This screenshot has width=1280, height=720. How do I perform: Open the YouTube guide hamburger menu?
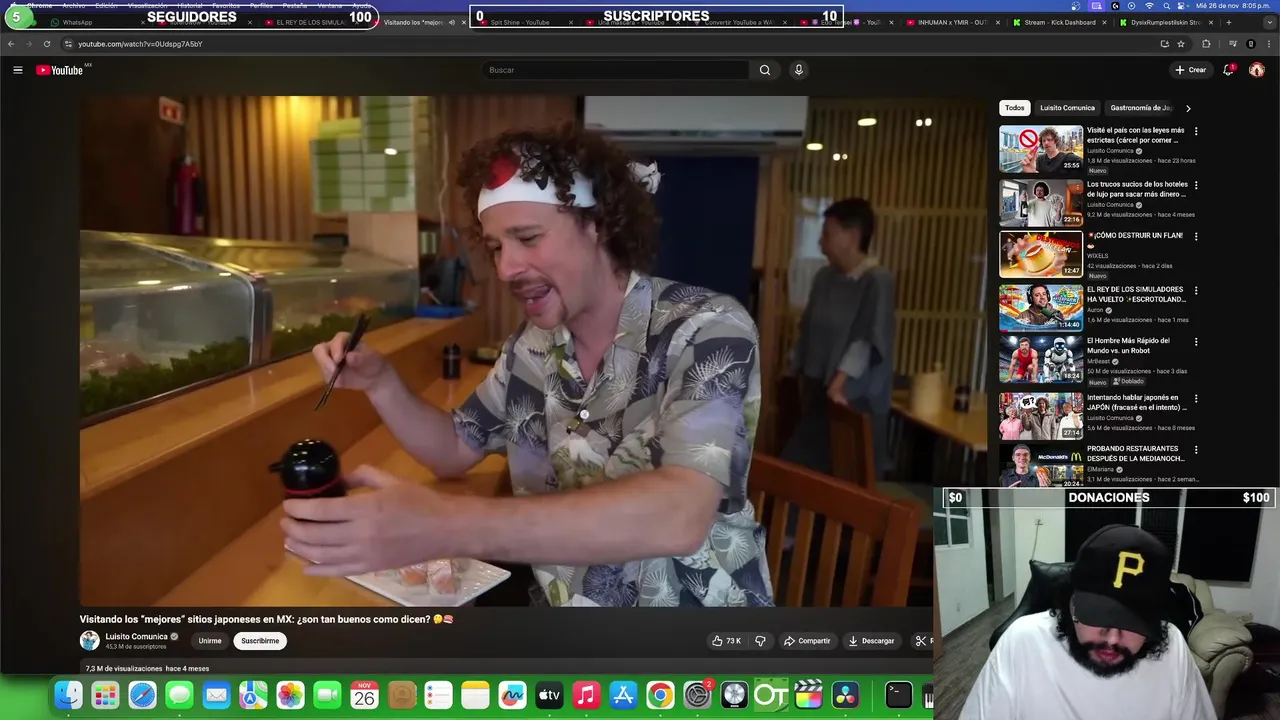click(17, 70)
